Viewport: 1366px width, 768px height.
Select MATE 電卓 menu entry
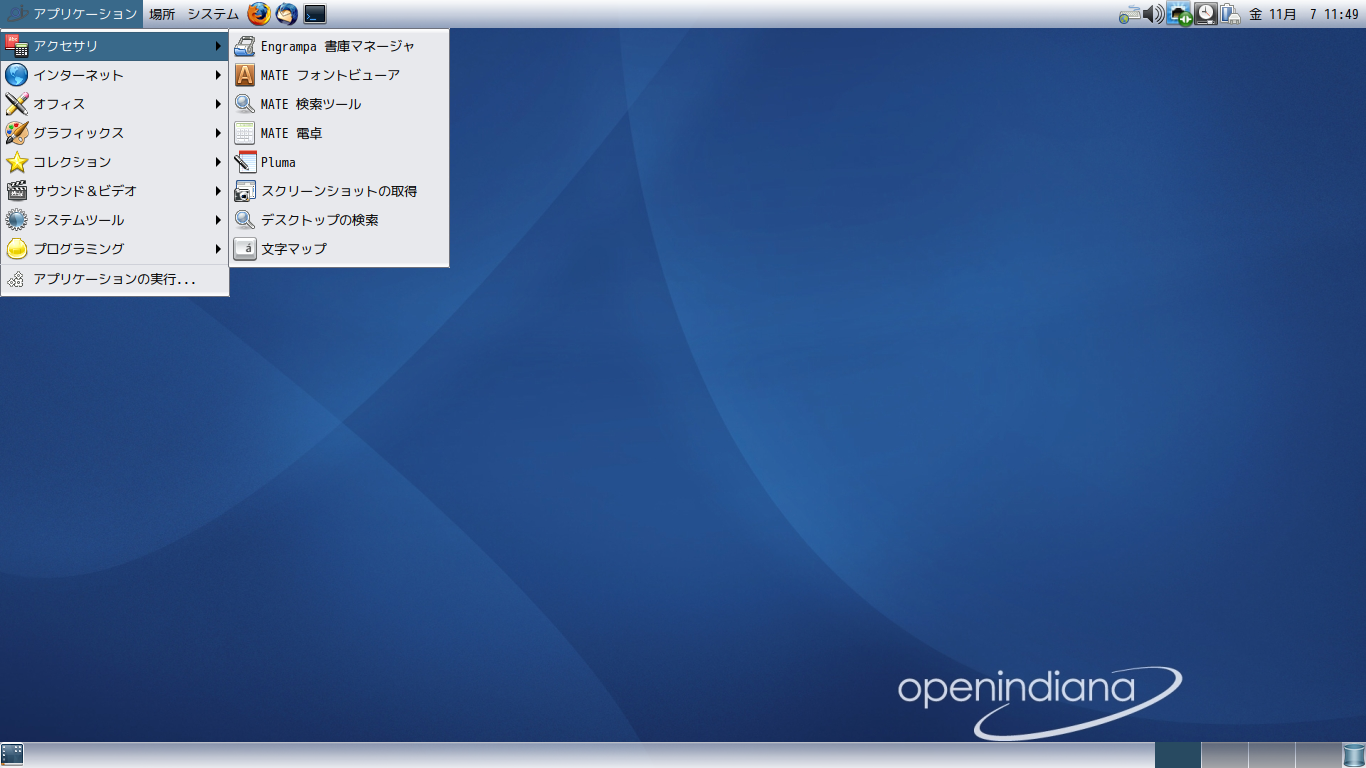click(339, 133)
